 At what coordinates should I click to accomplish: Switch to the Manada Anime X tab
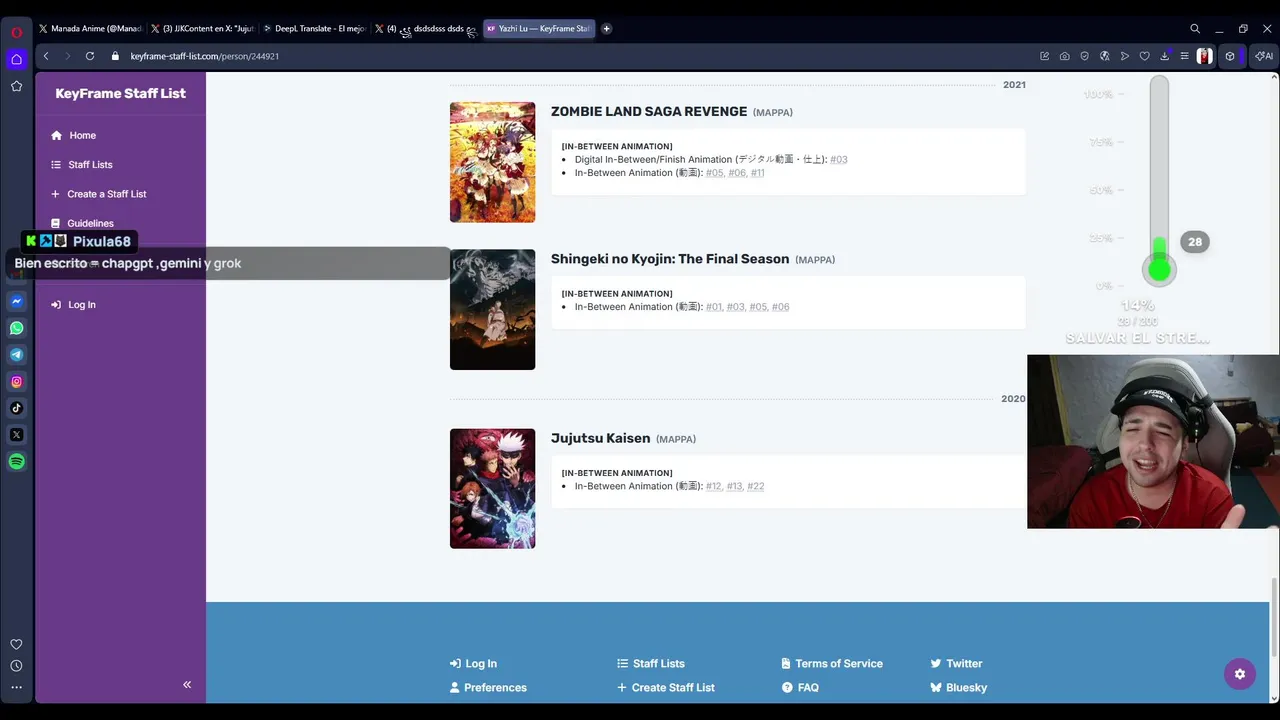coord(90,29)
